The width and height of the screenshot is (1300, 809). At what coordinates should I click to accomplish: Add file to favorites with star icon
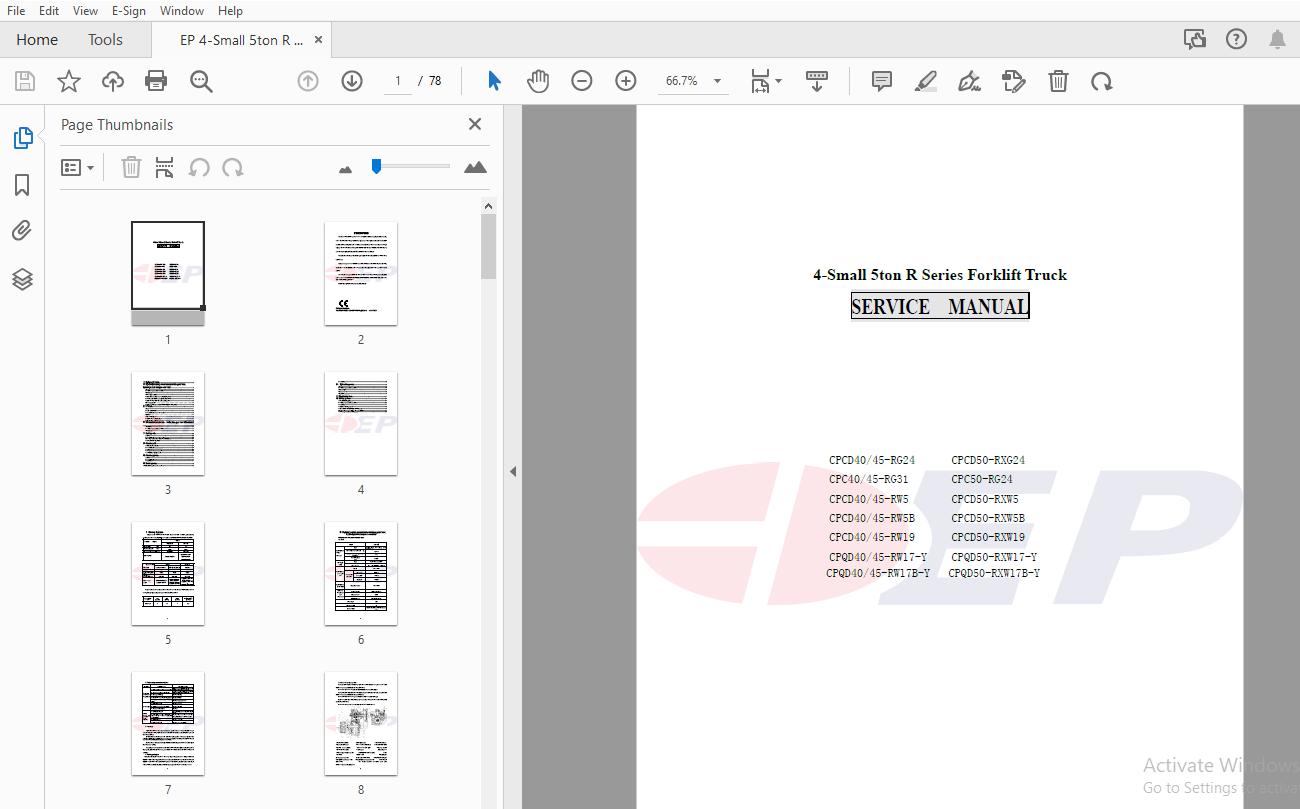pos(69,81)
